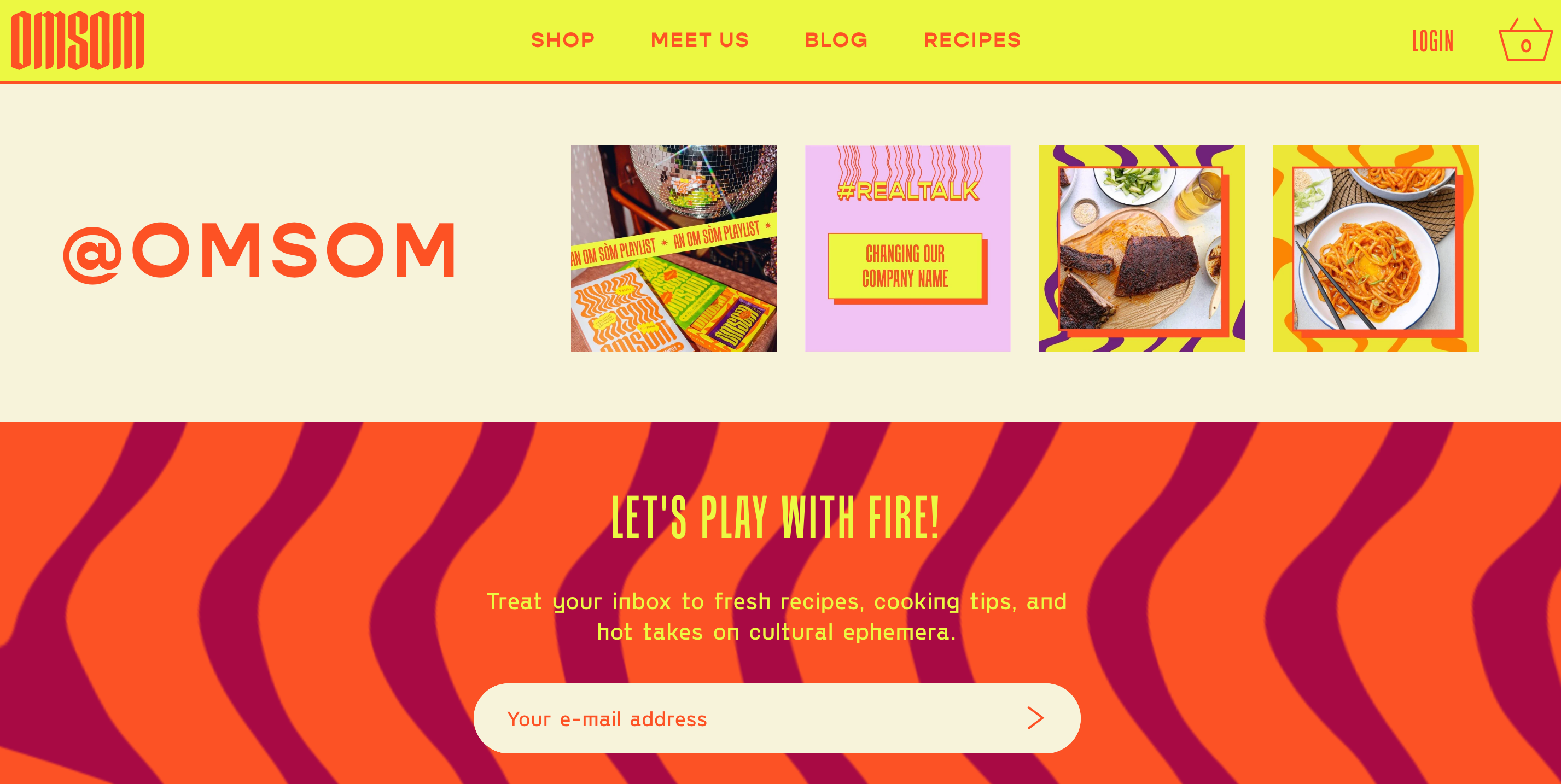Submit email with the arrow icon
This screenshot has width=1561, height=784.
tap(1035, 718)
